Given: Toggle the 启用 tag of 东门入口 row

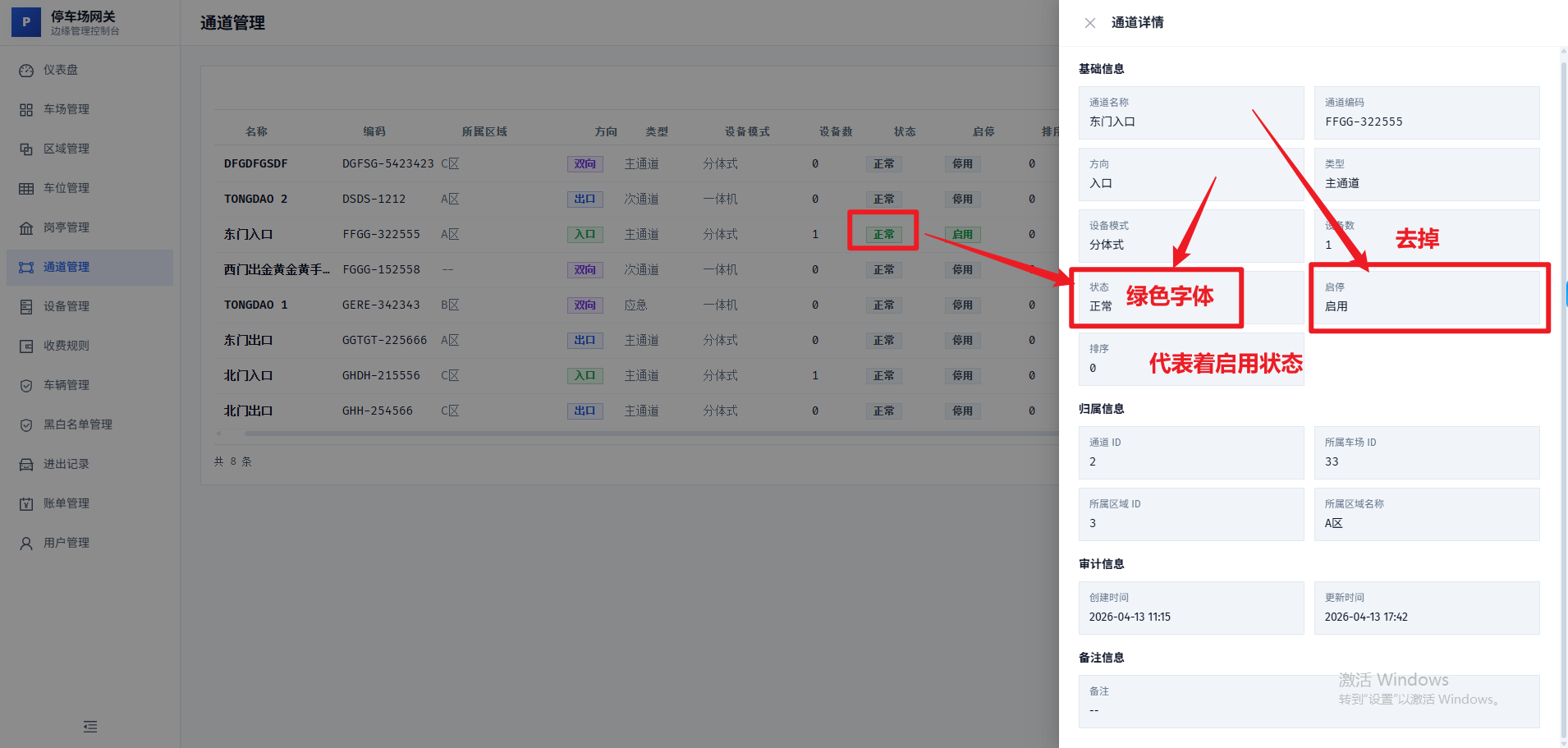Looking at the screenshot, I should (x=962, y=235).
